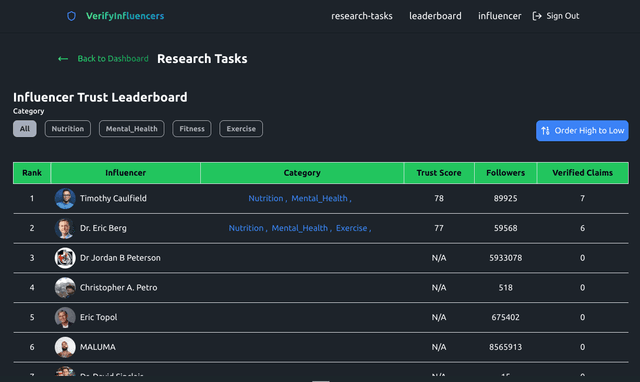The height and width of the screenshot is (382, 640).
Task: Go to the leaderboard nav item
Action: [x=435, y=16]
